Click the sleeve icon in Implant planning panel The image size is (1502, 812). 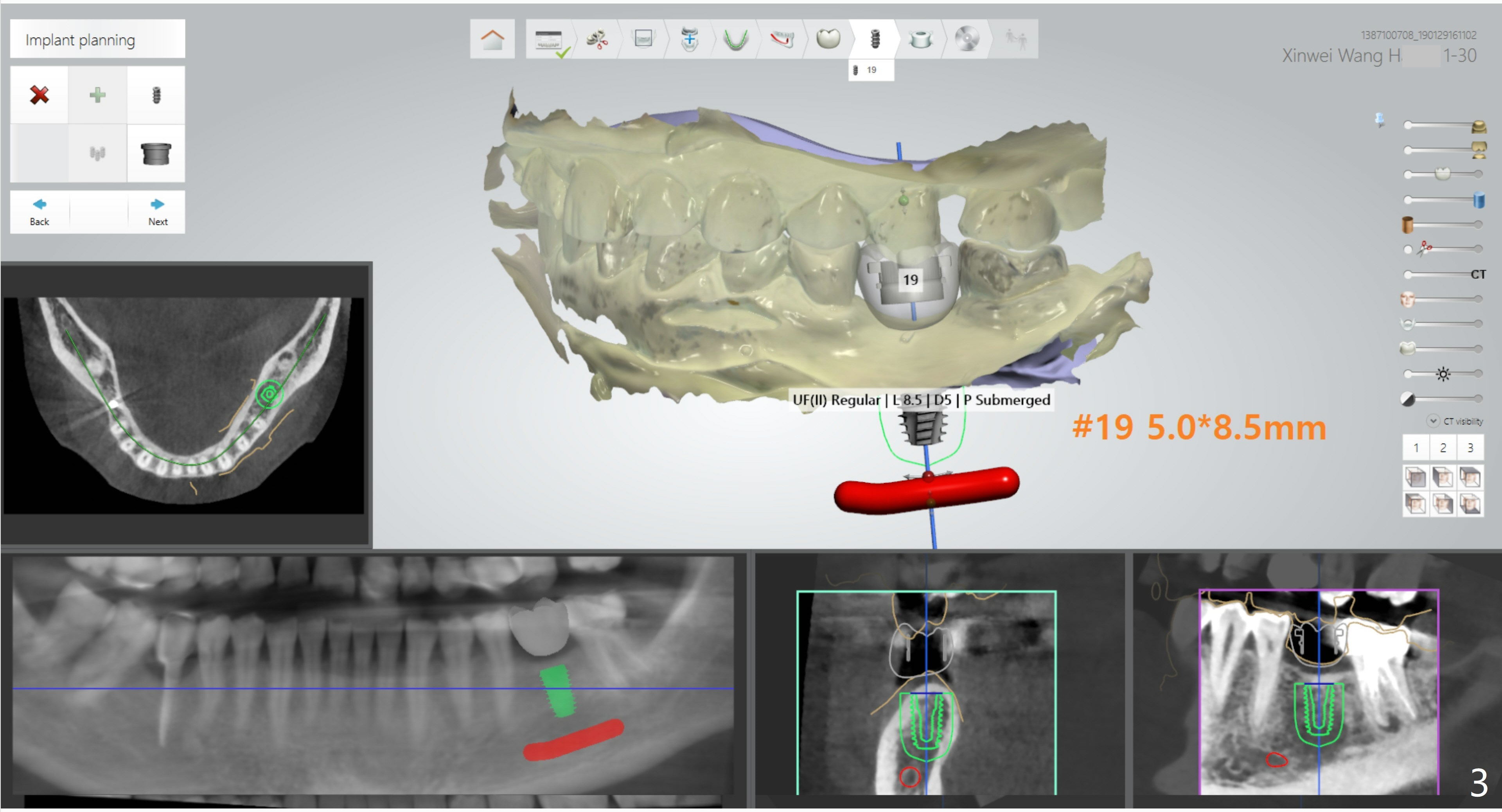point(156,153)
